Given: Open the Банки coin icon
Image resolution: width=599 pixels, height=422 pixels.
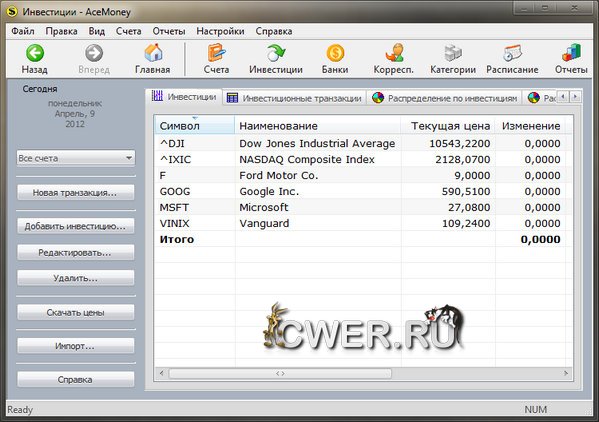Looking at the screenshot, I should pyautogui.click(x=335, y=53).
